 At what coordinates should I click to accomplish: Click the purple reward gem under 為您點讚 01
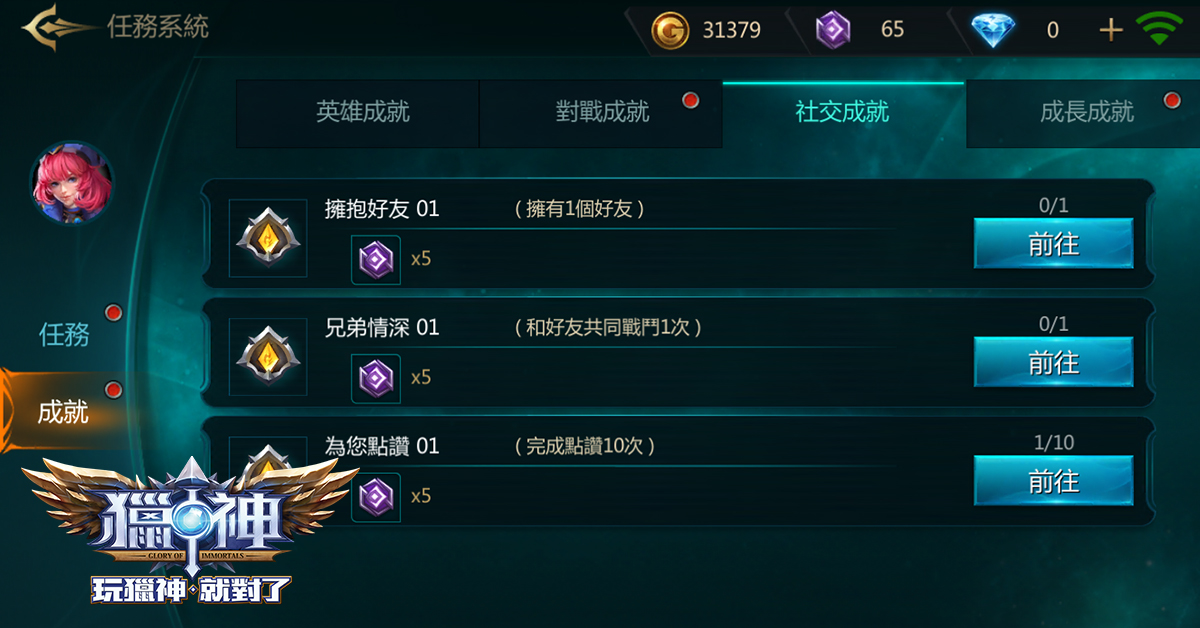[376, 497]
